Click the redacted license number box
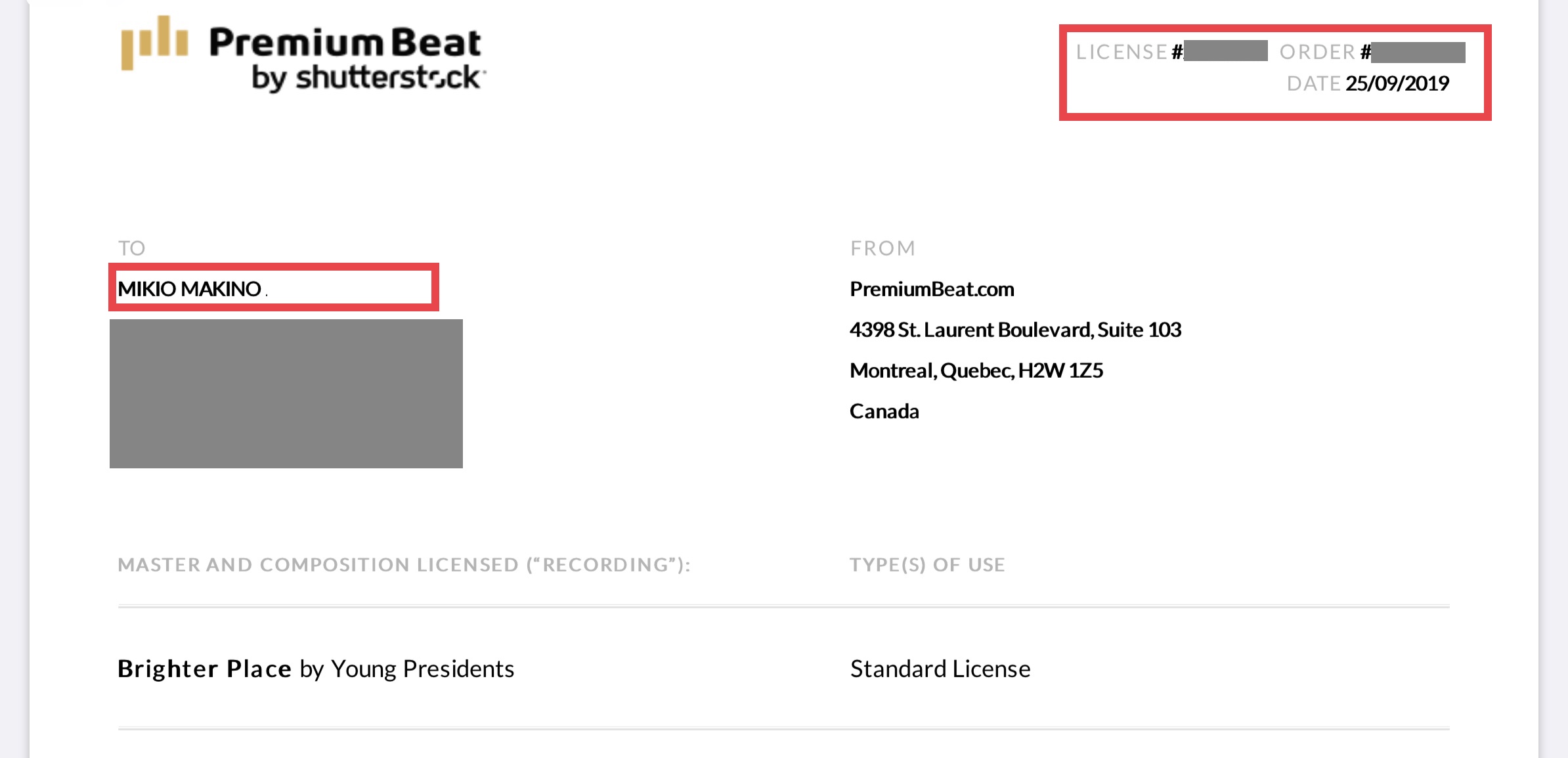Viewport: 1568px width, 758px height. coord(1225,51)
